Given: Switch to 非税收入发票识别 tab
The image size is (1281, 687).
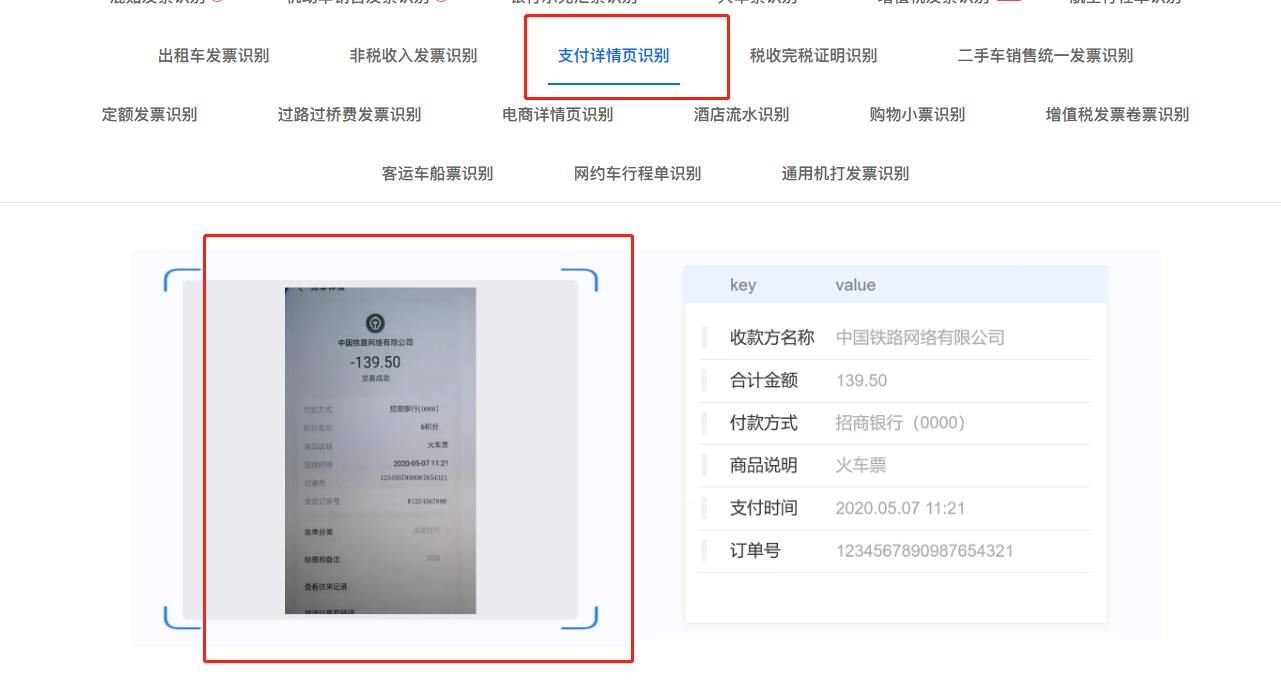Looking at the screenshot, I should tap(413, 56).
